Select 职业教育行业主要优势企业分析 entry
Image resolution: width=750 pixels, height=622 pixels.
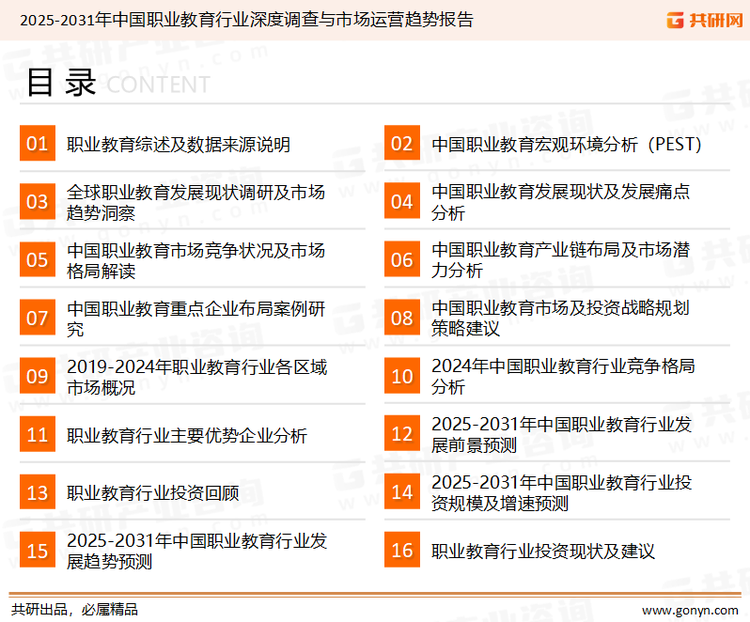click(186, 435)
